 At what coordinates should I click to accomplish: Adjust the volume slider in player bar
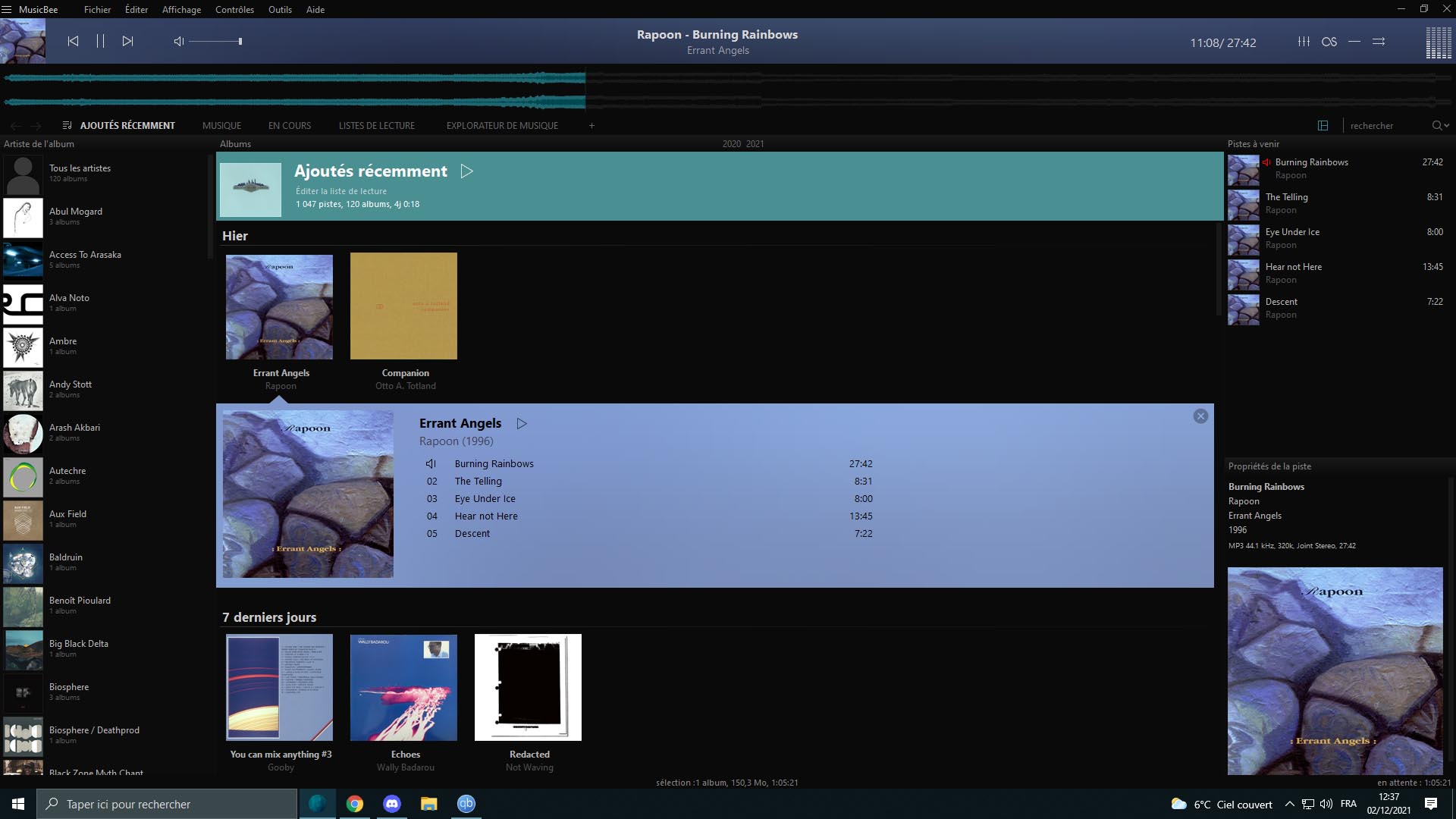coord(216,41)
